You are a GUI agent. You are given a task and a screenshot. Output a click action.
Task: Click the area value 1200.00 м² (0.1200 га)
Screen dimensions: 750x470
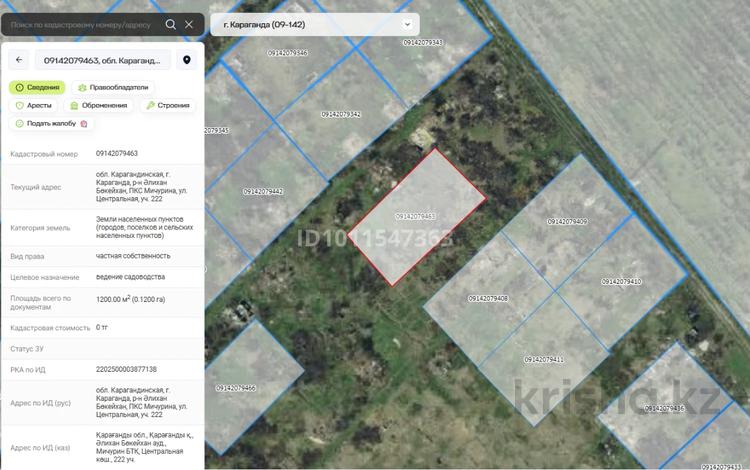point(131,299)
